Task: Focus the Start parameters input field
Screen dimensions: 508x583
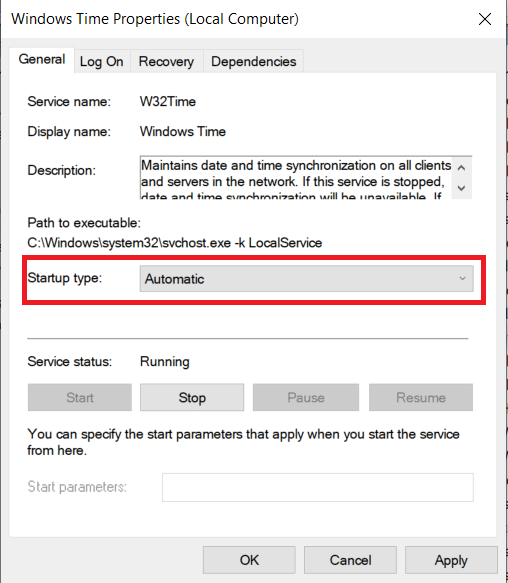Action: coord(318,487)
